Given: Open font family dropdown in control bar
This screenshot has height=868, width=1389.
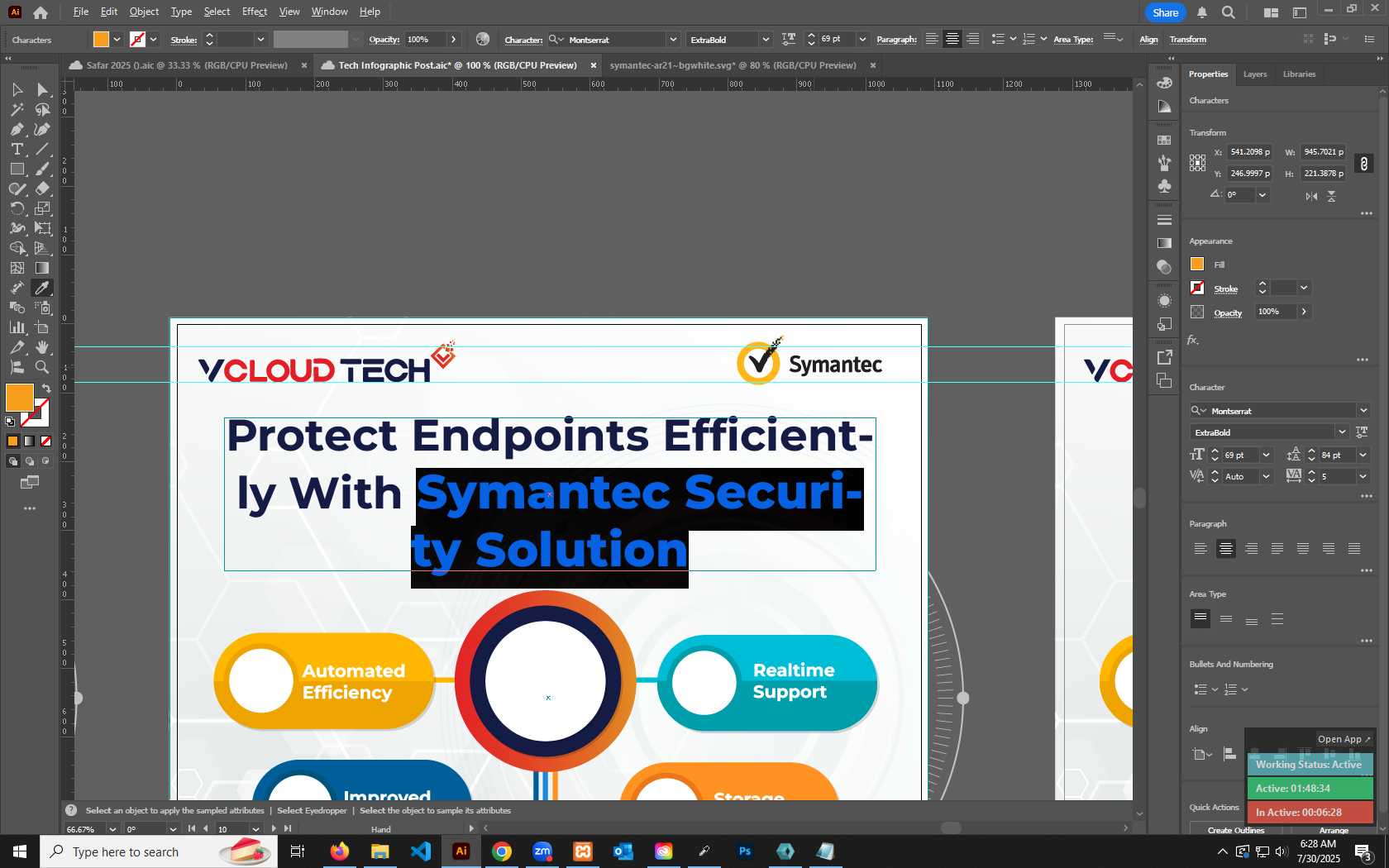Looking at the screenshot, I should (673, 40).
